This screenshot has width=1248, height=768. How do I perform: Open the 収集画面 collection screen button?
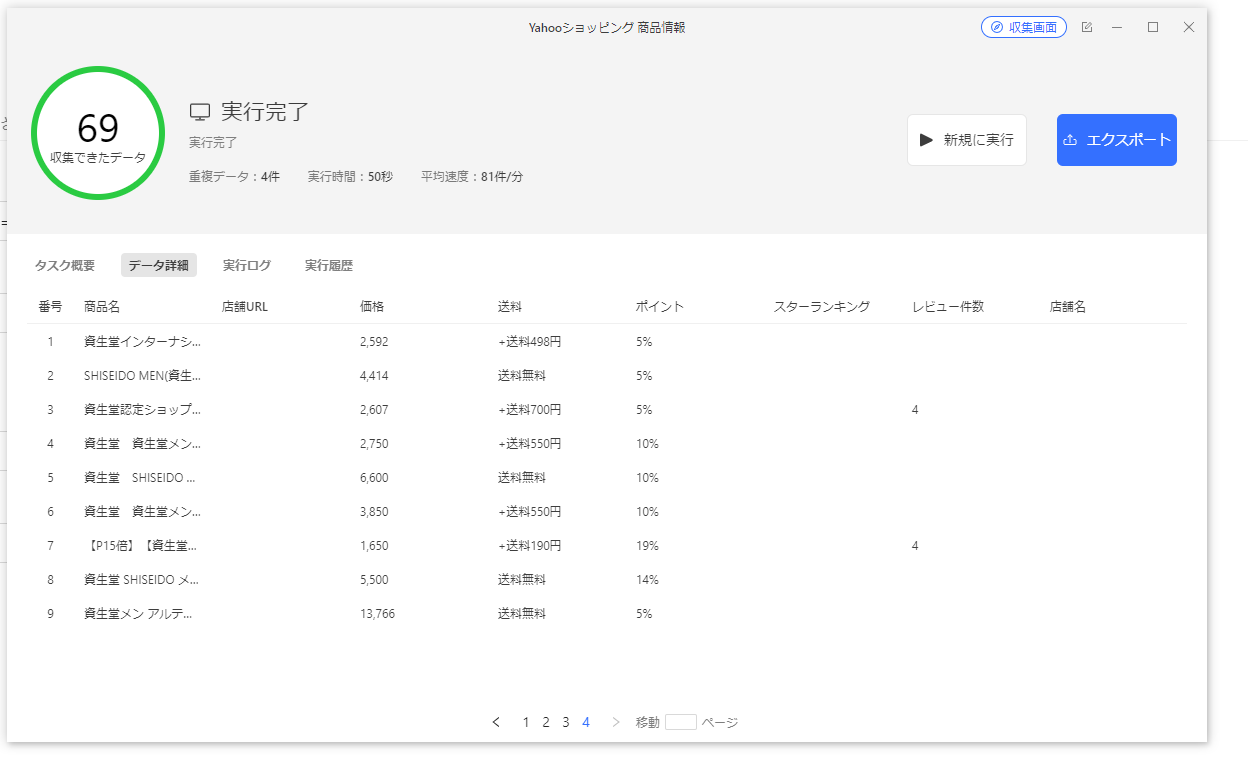coord(1023,27)
